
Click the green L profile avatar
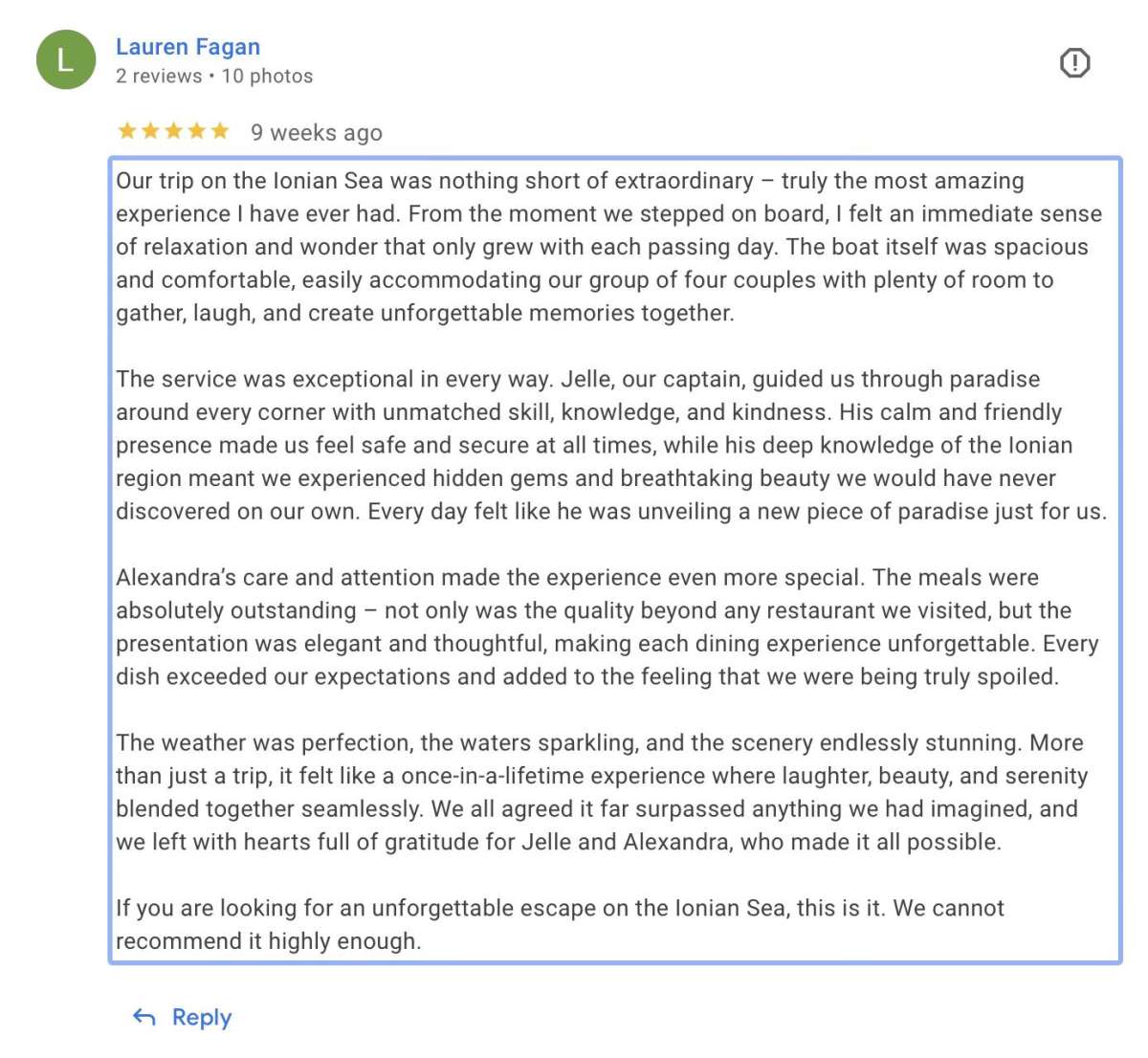[65, 60]
